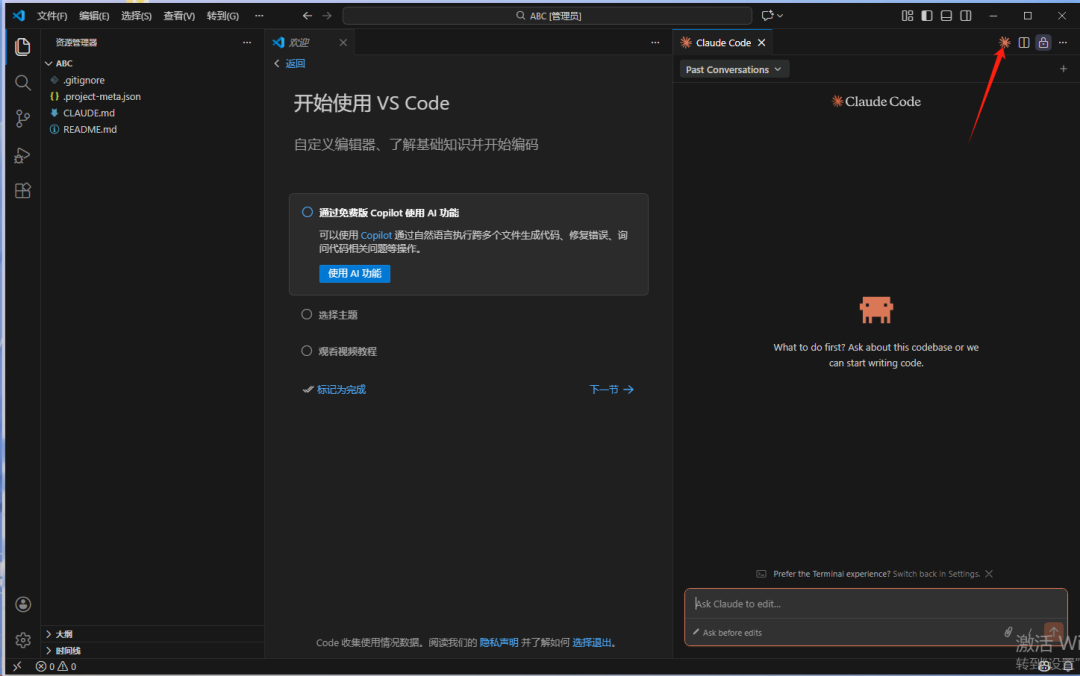This screenshot has height=676, width=1080.
Task: Click the 下一节 next section link
Action: [x=611, y=389]
